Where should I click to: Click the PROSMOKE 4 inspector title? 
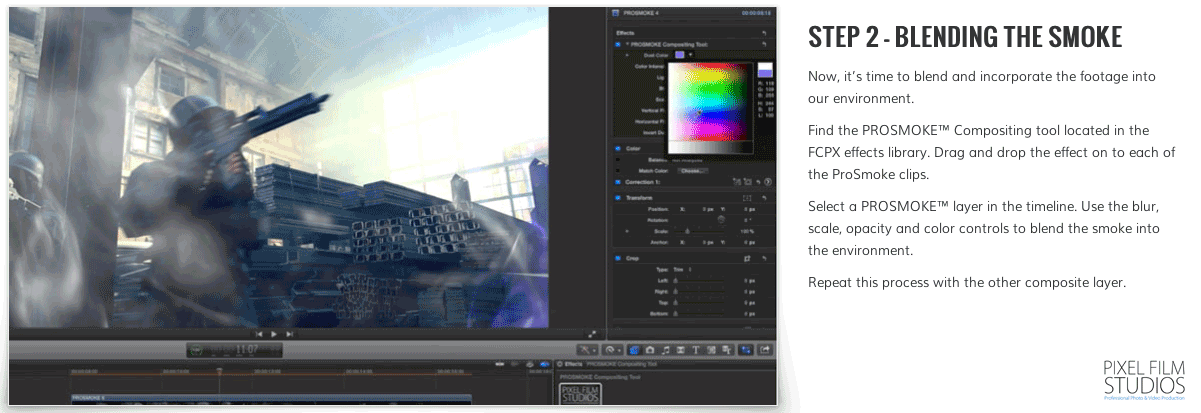pos(640,13)
